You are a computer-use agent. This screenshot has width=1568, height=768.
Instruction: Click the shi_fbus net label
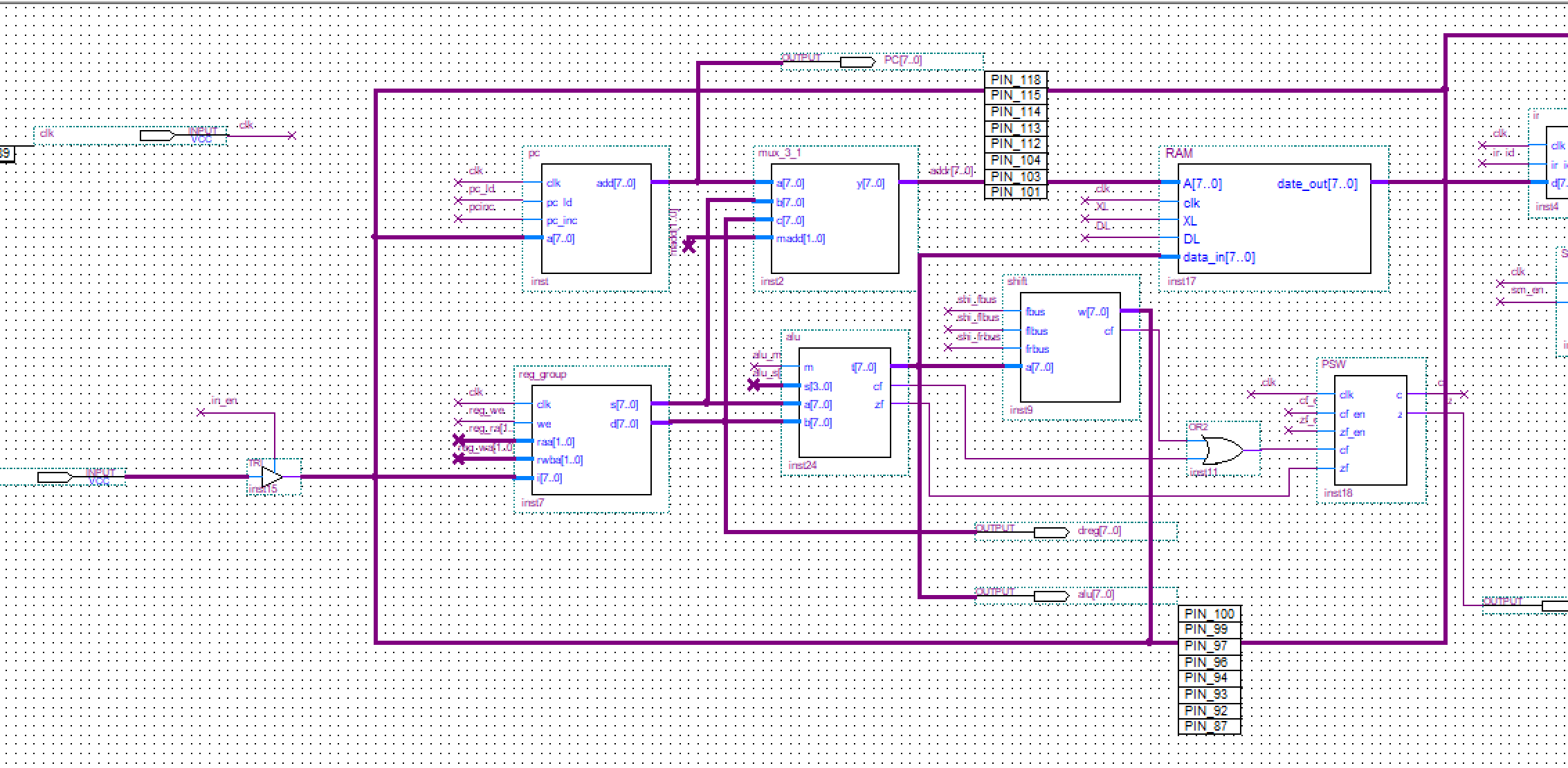pyautogui.click(x=977, y=300)
